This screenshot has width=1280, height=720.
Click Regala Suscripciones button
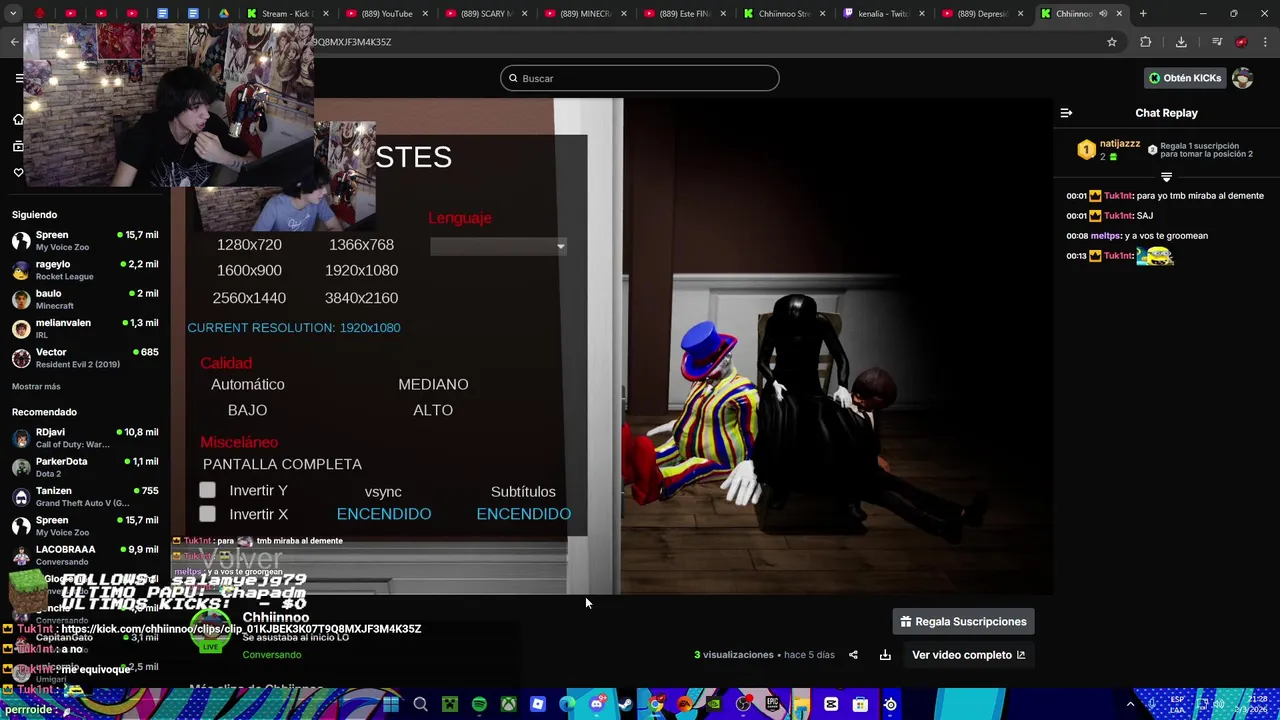click(963, 622)
